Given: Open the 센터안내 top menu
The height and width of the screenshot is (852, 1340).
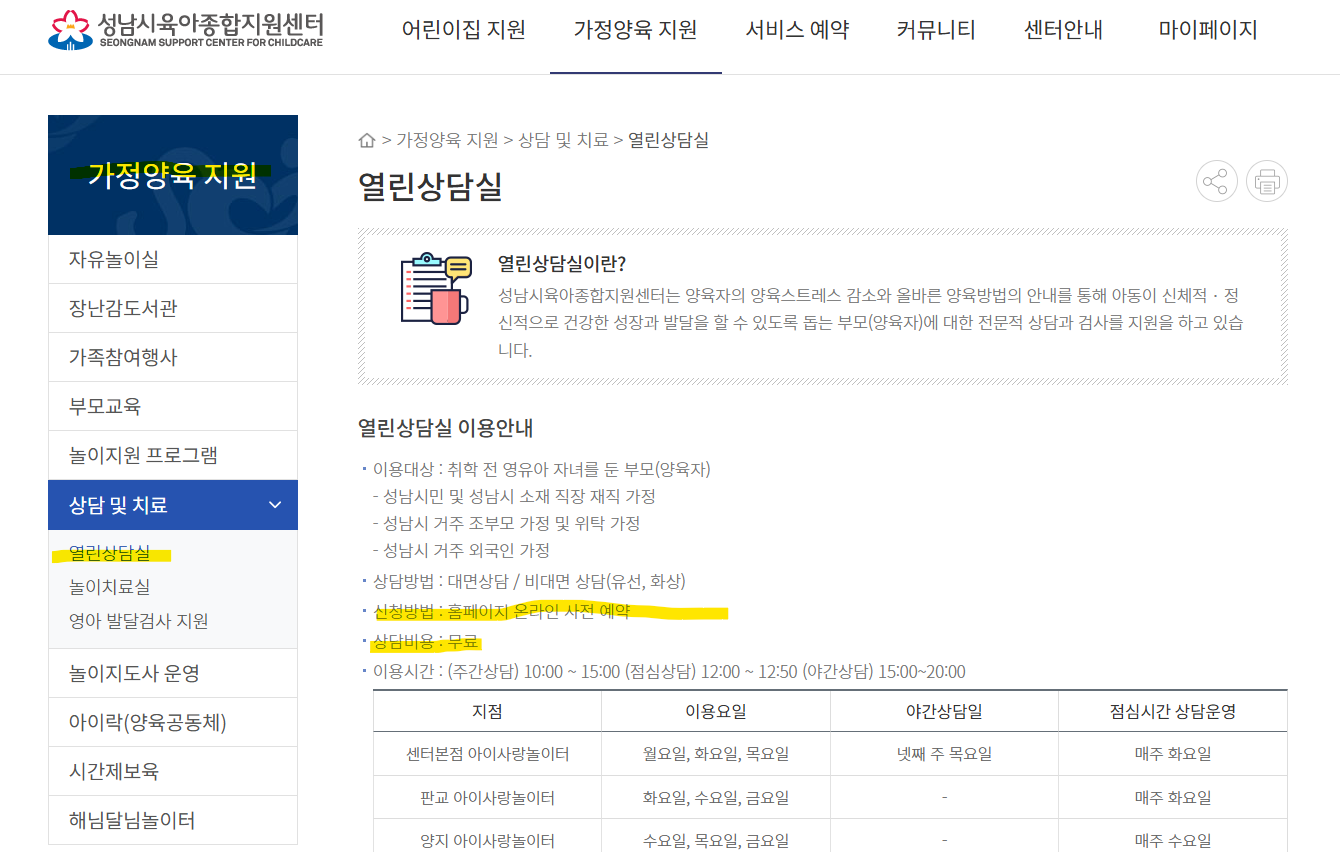Looking at the screenshot, I should tap(1063, 30).
